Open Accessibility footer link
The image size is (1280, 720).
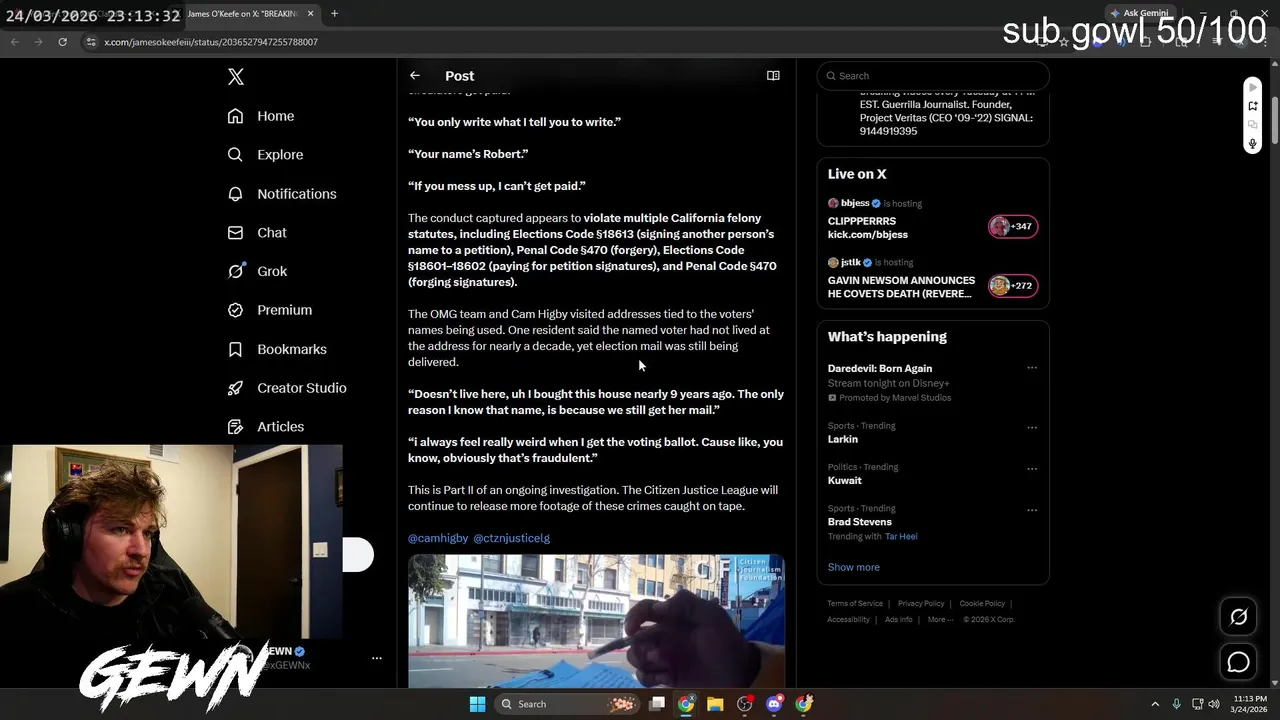pyautogui.click(x=848, y=620)
